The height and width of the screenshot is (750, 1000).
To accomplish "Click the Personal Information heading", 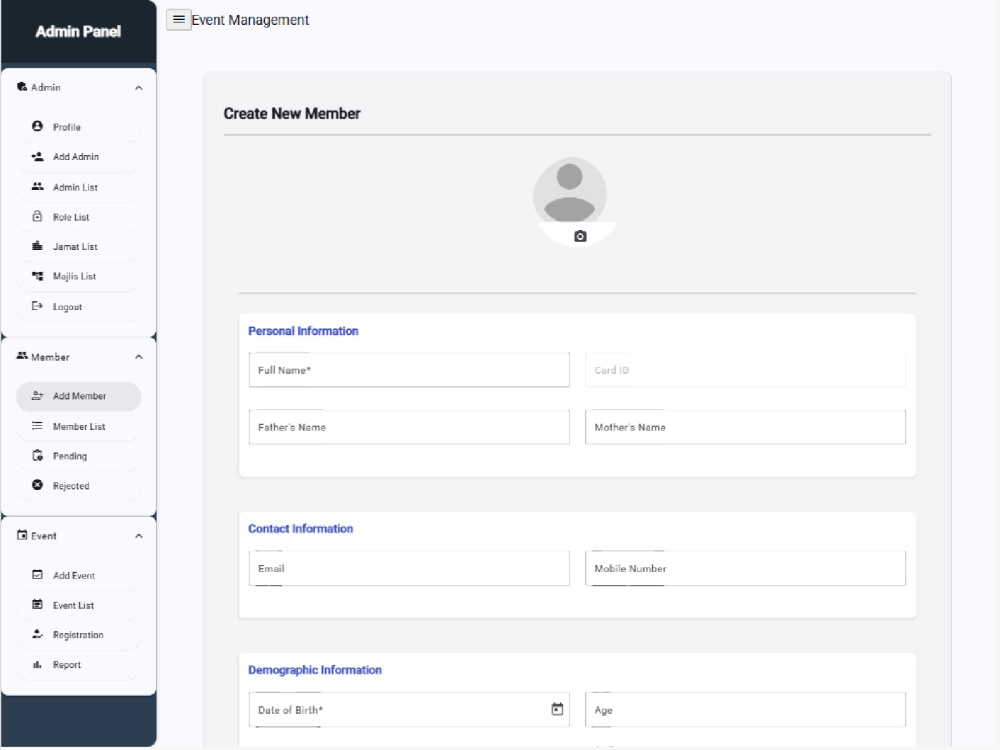I will click(303, 331).
